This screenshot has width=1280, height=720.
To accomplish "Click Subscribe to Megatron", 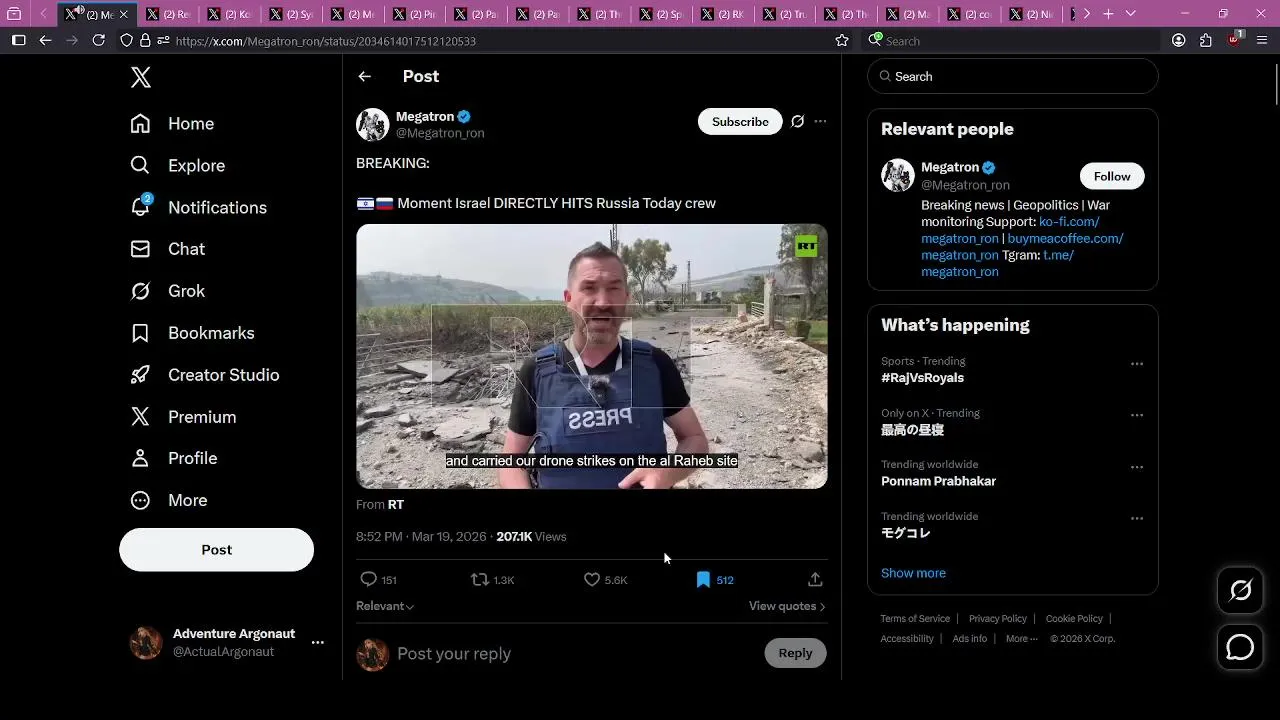I will [740, 122].
